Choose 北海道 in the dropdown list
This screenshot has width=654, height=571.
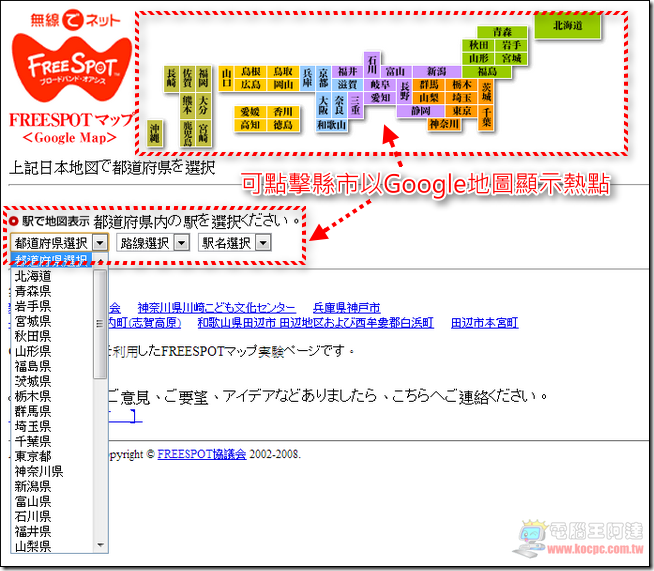(x=53, y=276)
